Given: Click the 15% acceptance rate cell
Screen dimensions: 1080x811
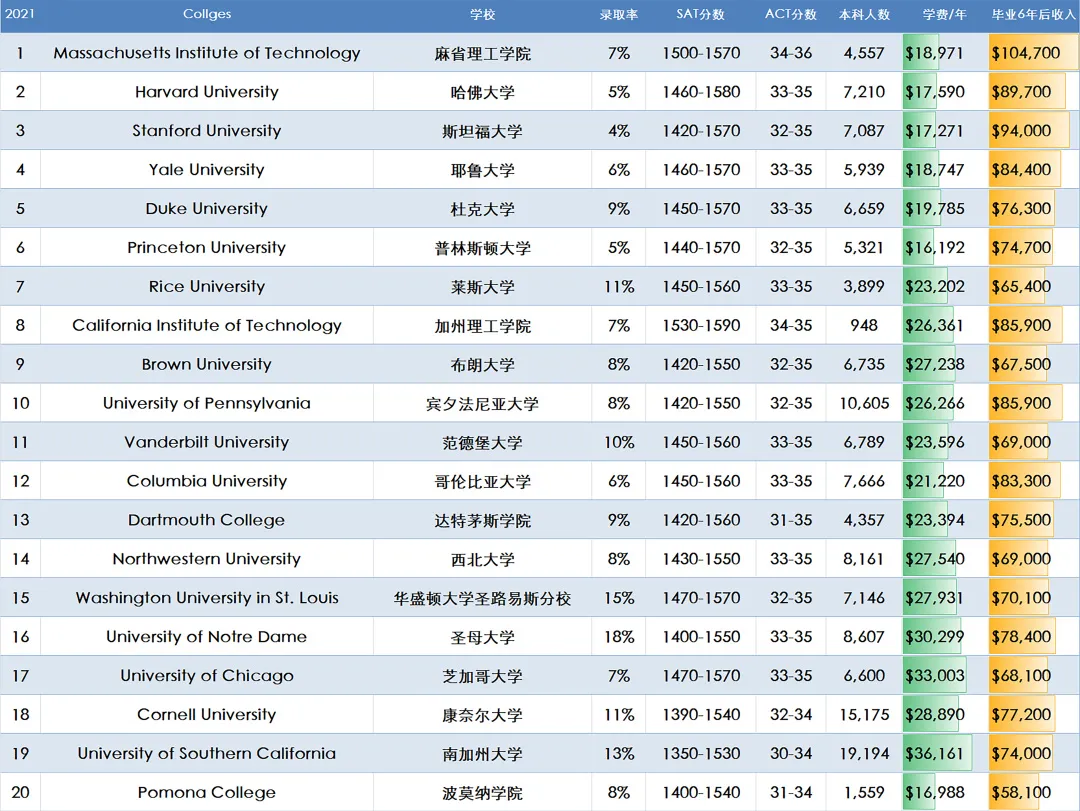Looking at the screenshot, I should [x=619, y=598].
